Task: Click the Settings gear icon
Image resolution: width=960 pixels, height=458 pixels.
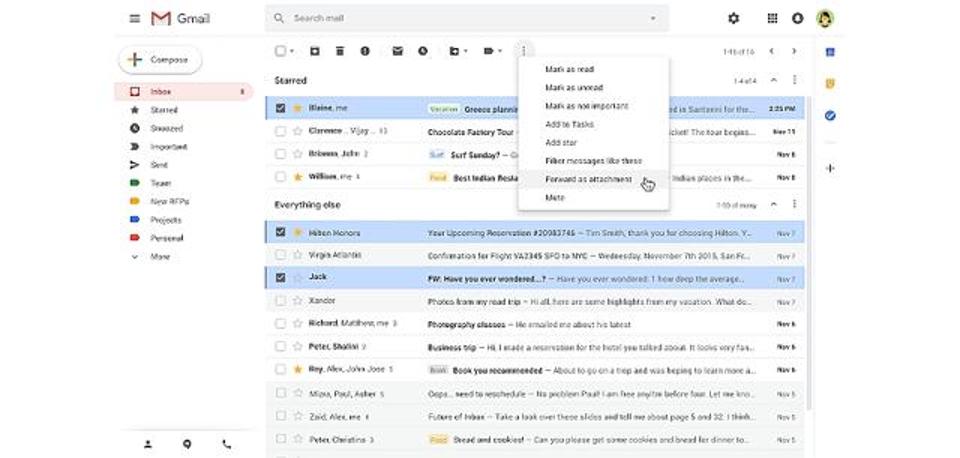Action: click(x=734, y=18)
